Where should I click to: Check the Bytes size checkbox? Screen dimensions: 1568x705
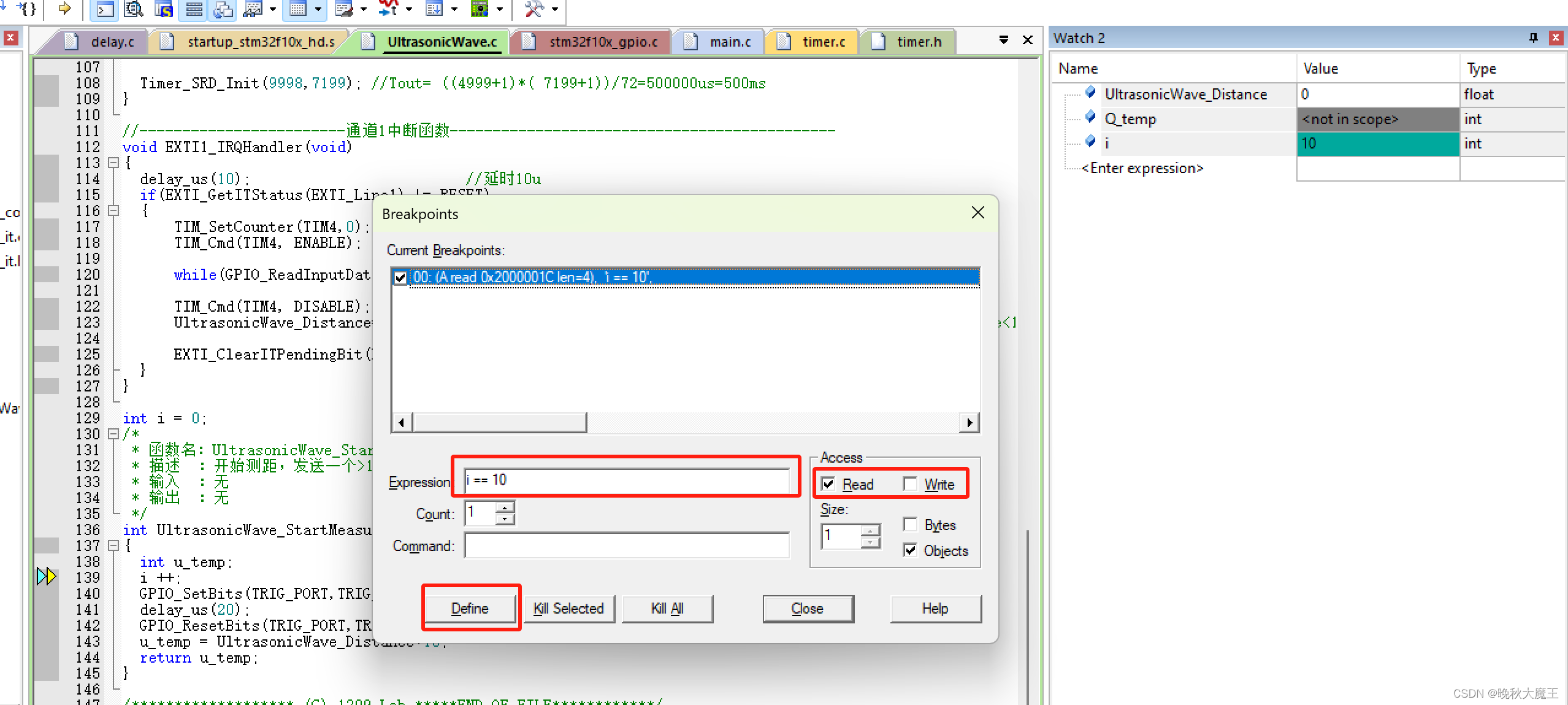pyautogui.click(x=910, y=525)
